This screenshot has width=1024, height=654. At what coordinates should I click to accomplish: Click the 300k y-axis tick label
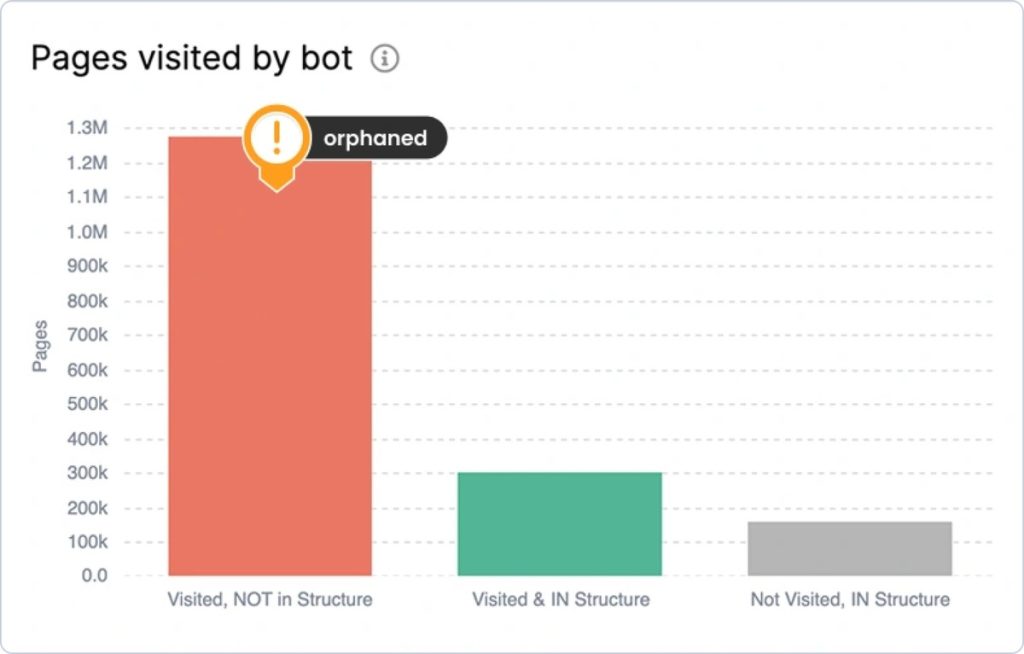pyautogui.click(x=86, y=473)
